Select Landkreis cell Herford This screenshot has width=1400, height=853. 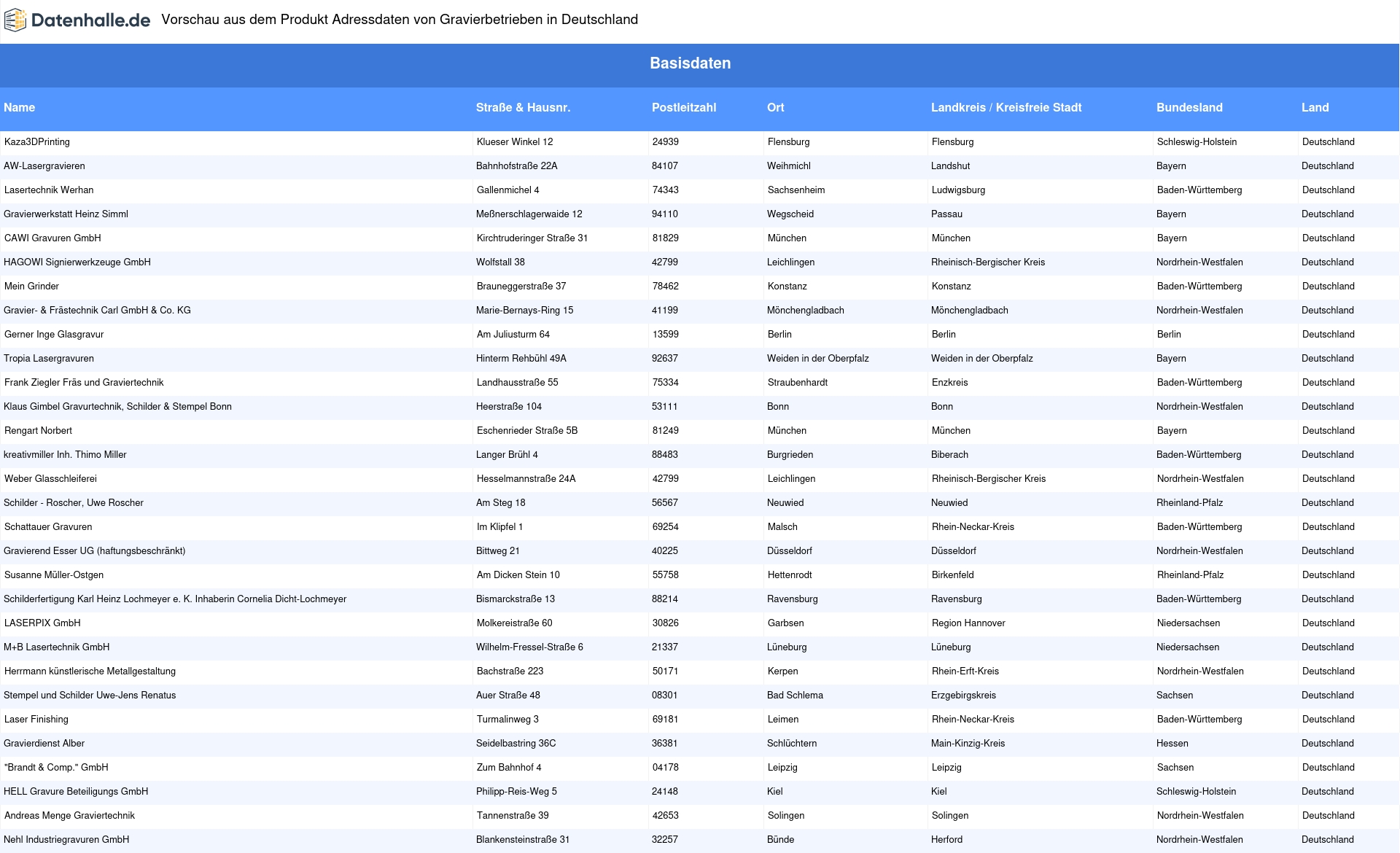click(x=946, y=840)
